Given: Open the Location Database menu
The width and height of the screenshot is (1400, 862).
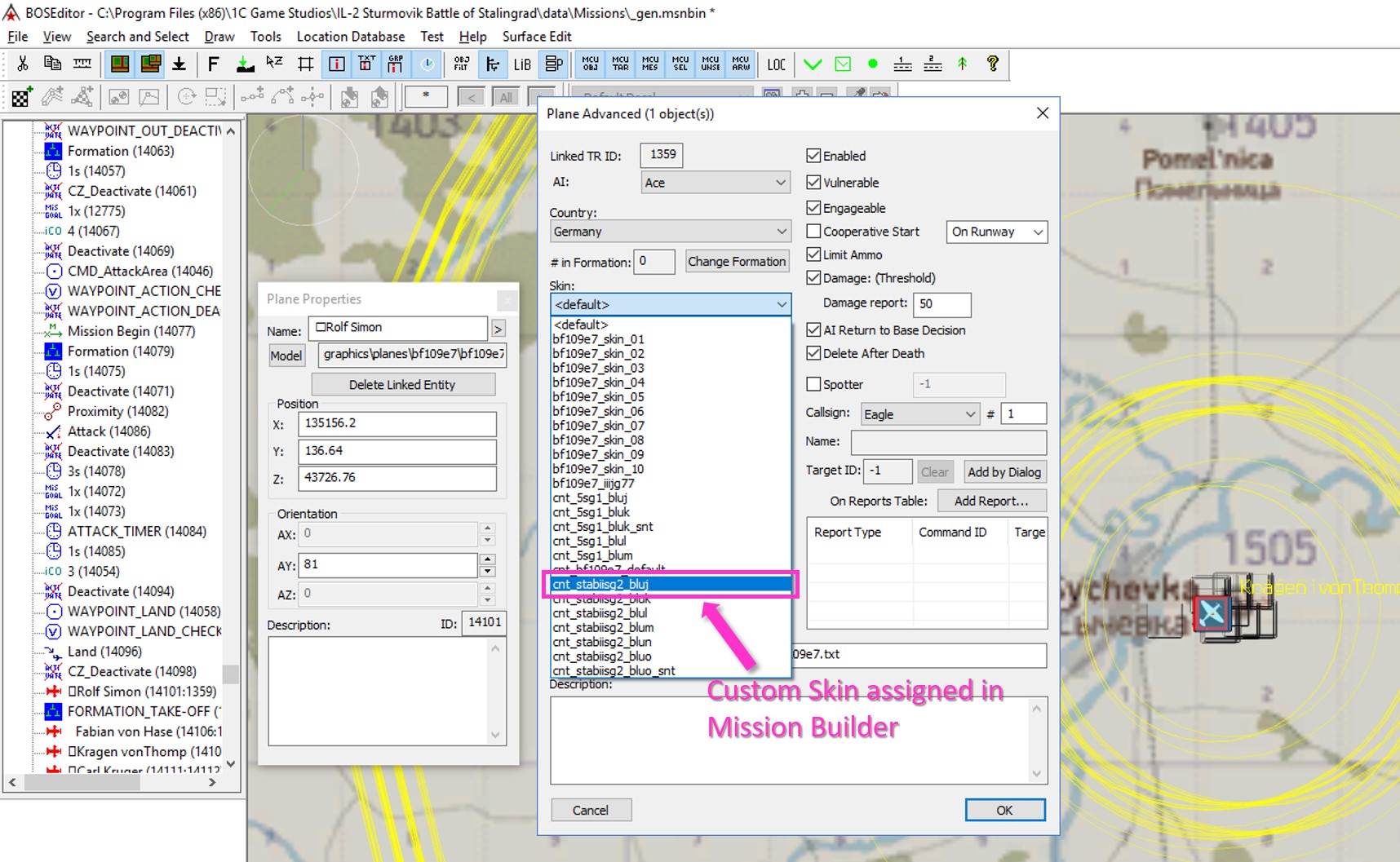Looking at the screenshot, I should pyautogui.click(x=350, y=37).
